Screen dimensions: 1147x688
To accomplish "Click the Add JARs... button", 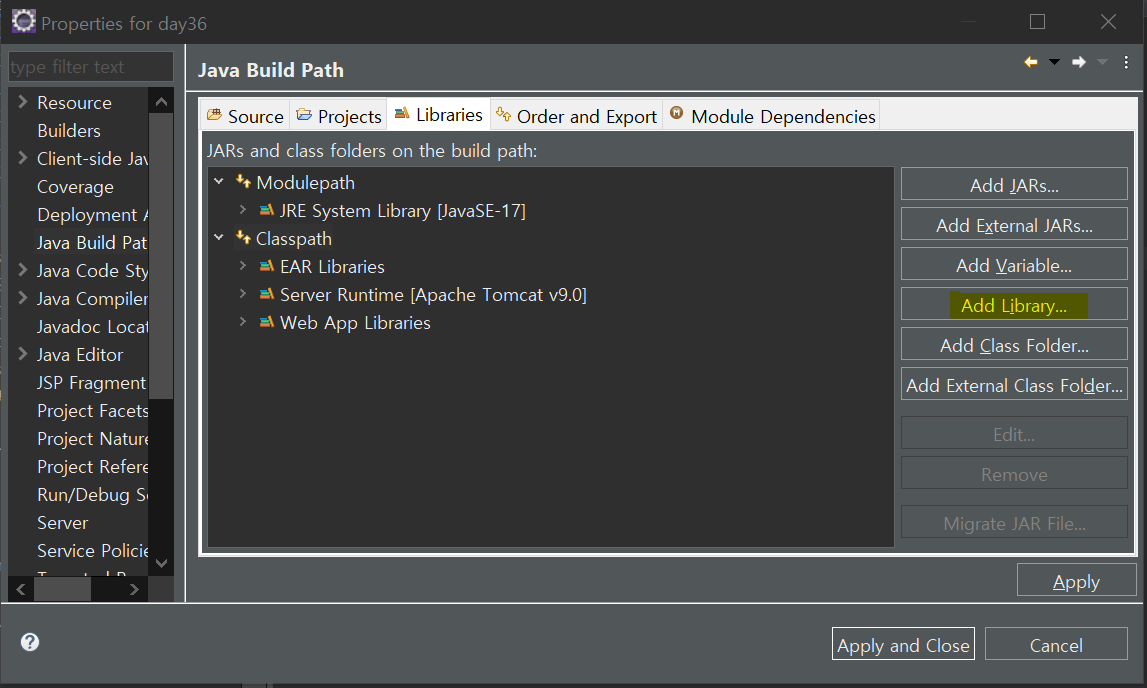I will pyautogui.click(x=1014, y=184).
